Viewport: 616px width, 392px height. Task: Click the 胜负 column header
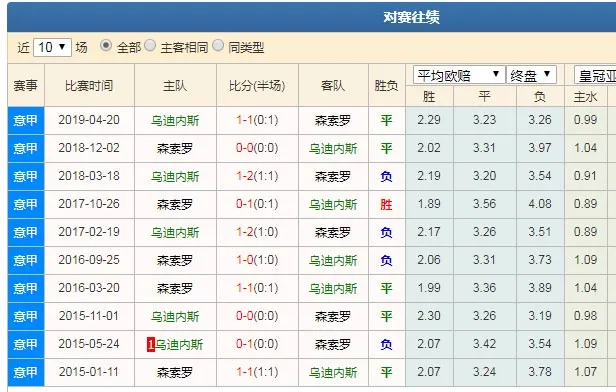386,86
